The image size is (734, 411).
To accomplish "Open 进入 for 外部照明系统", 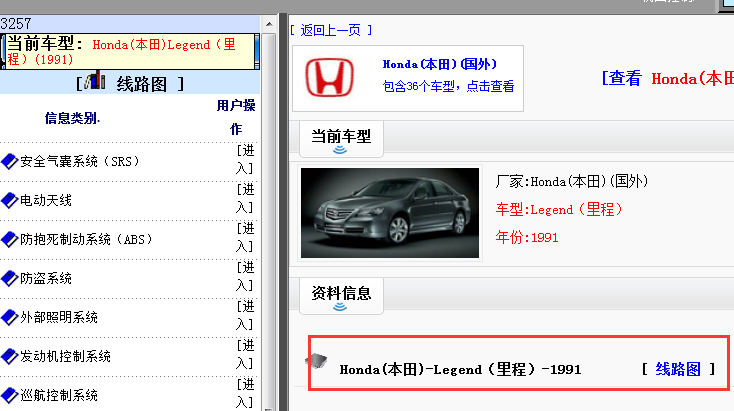I will 245,315.
